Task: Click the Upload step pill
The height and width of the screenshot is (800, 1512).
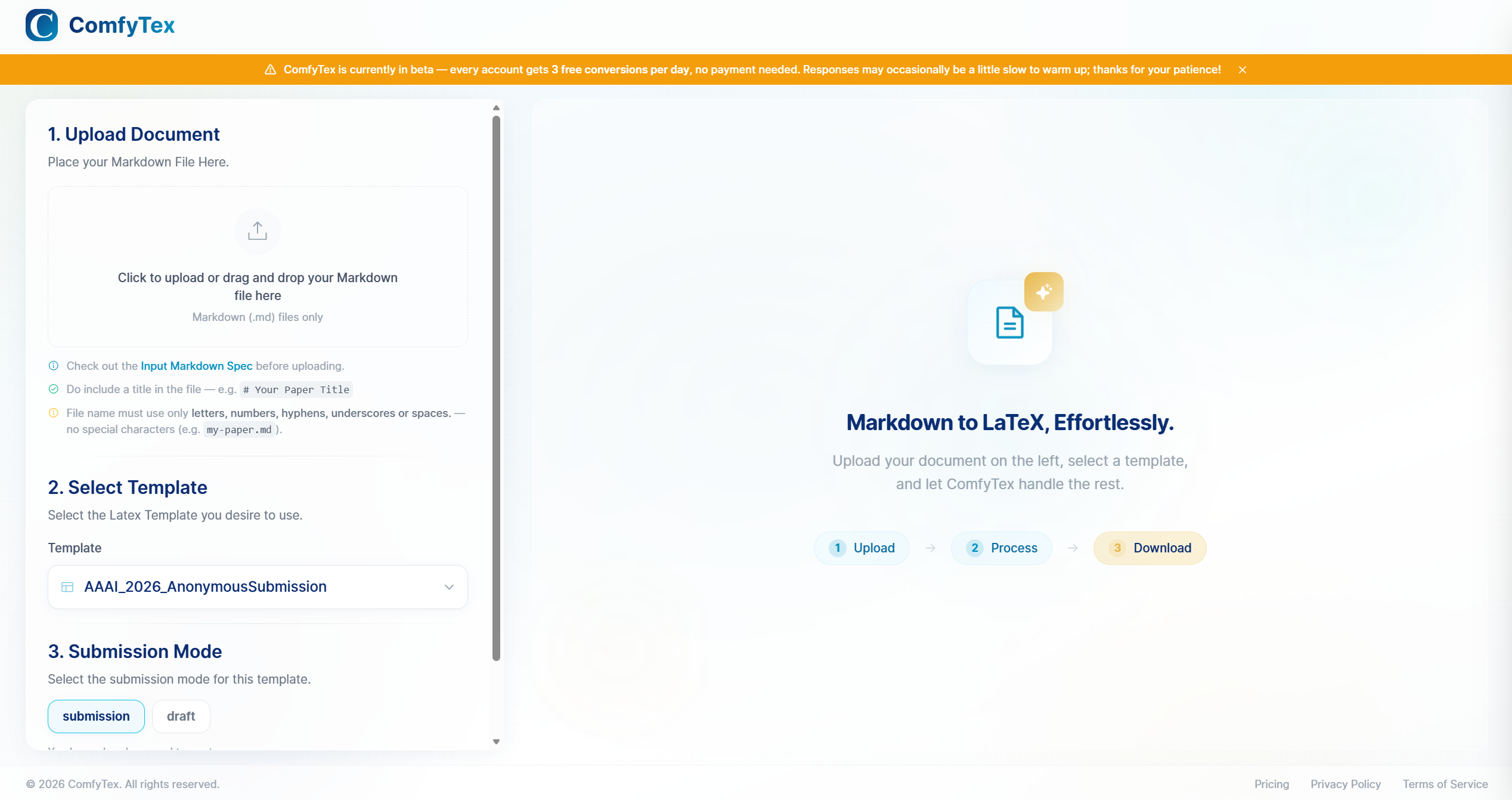Action: [862, 548]
